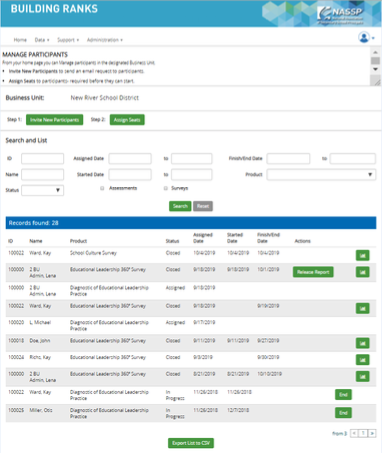Open user profile avatar menu
This screenshot has height=453, width=382.
pyautogui.click(x=366, y=37)
